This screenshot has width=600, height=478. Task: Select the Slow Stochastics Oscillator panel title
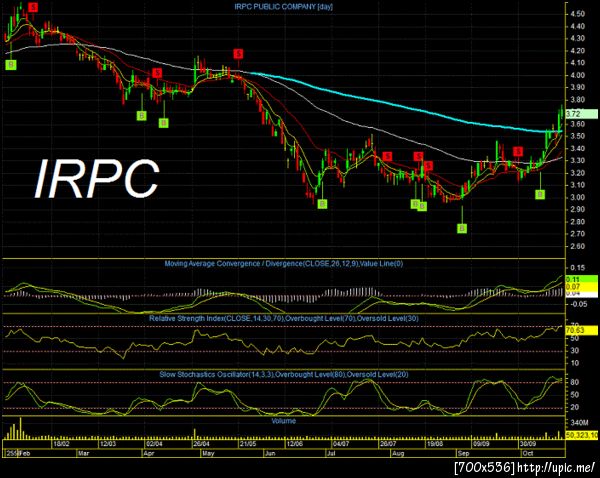point(284,374)
